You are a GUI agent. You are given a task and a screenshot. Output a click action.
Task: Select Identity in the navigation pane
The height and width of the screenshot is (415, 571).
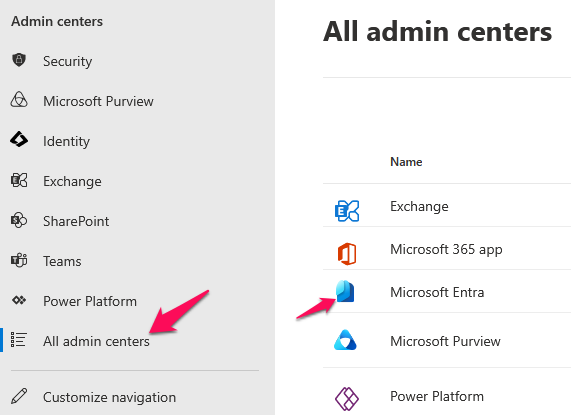tap(66, 141)
